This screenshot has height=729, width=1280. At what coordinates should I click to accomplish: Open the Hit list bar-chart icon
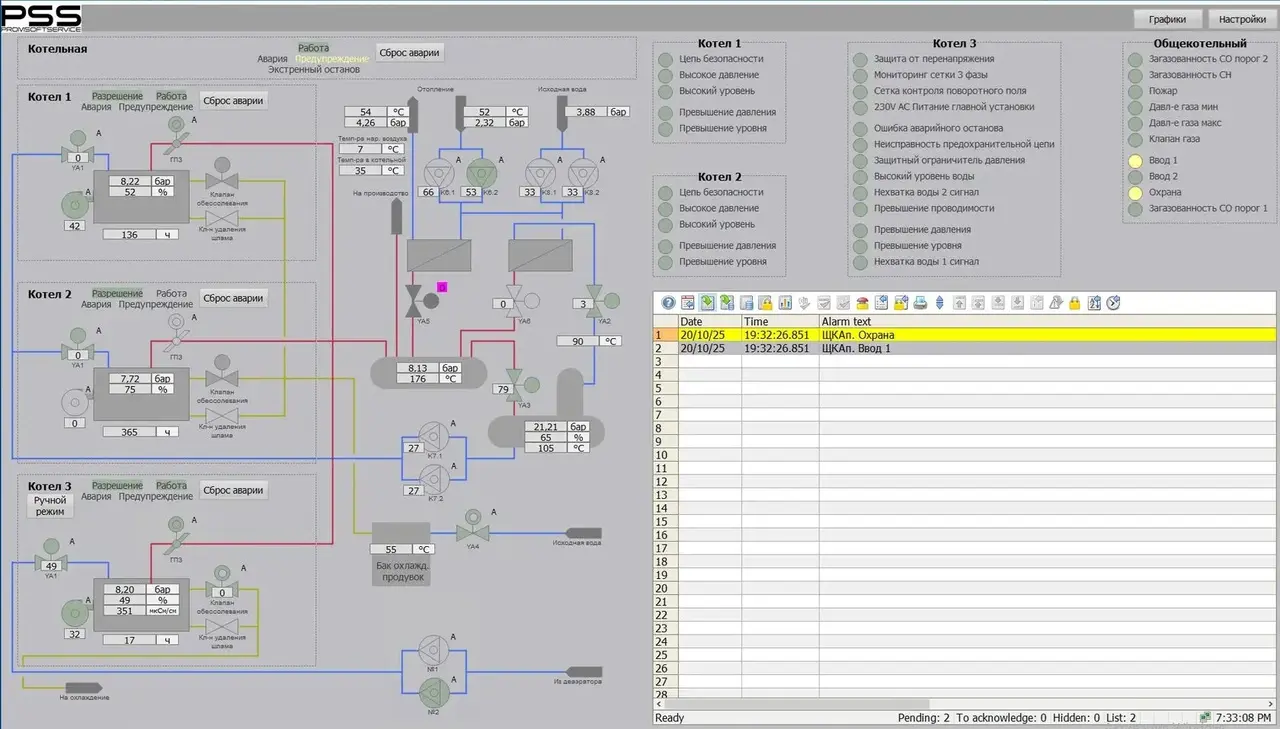785,303
